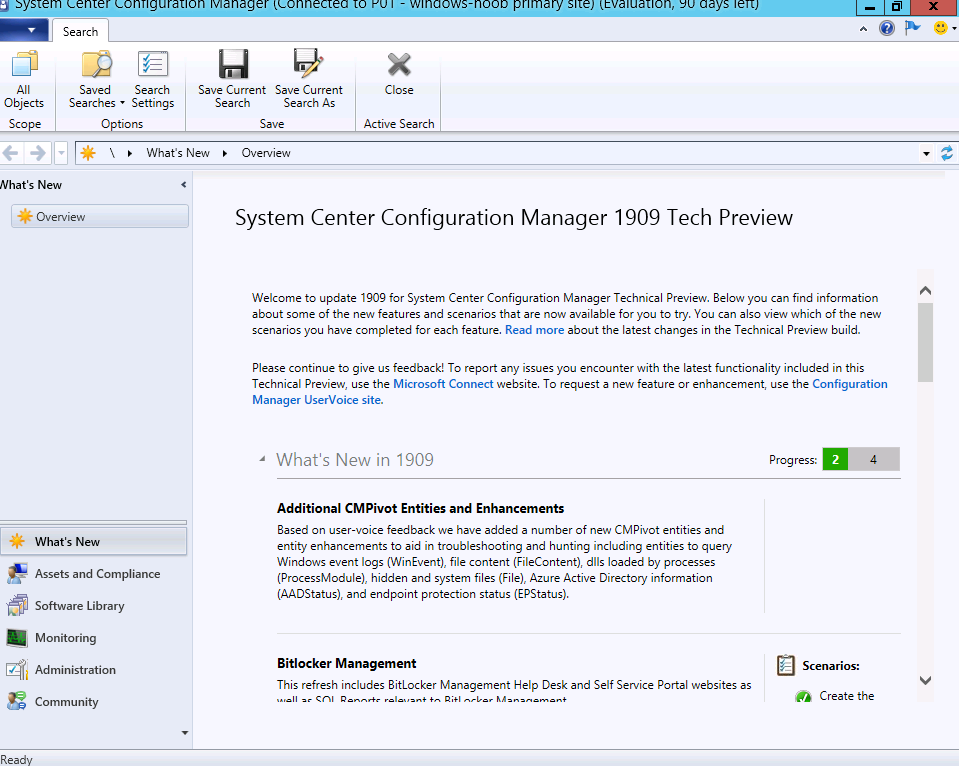Click the Community workspace icon

tap(17, 702)
